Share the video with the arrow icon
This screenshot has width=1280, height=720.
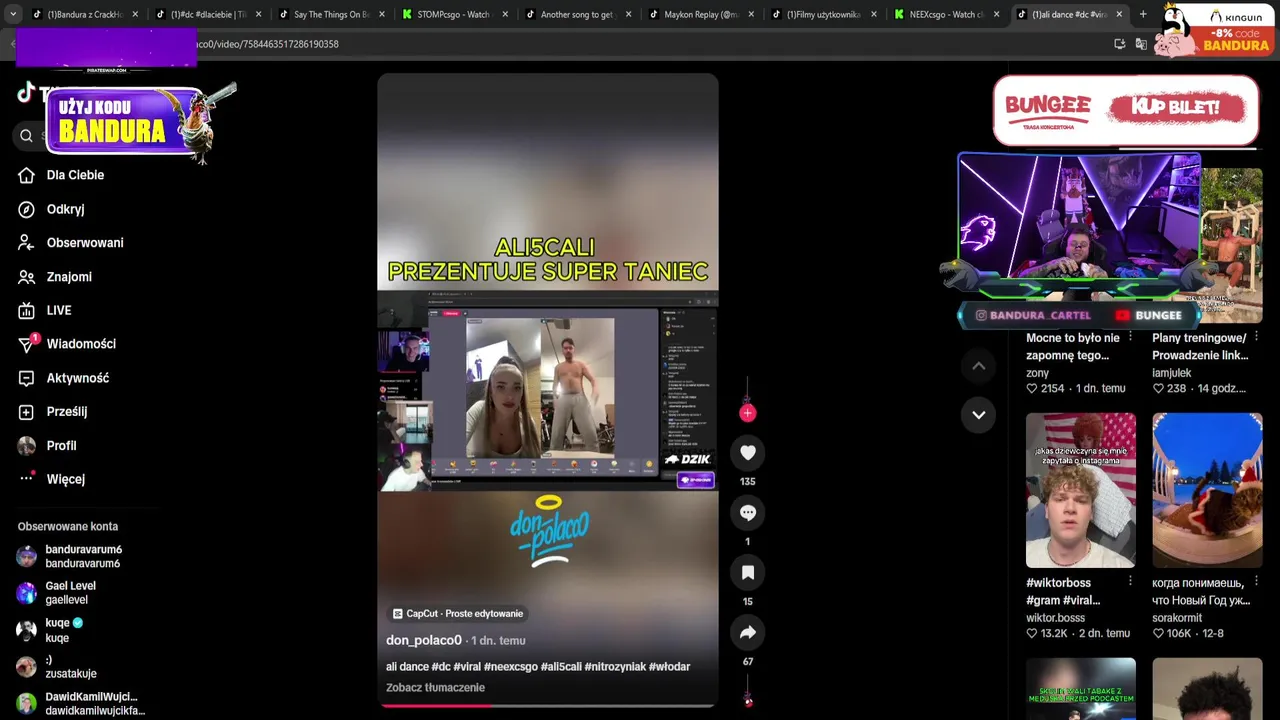(748, 632)
